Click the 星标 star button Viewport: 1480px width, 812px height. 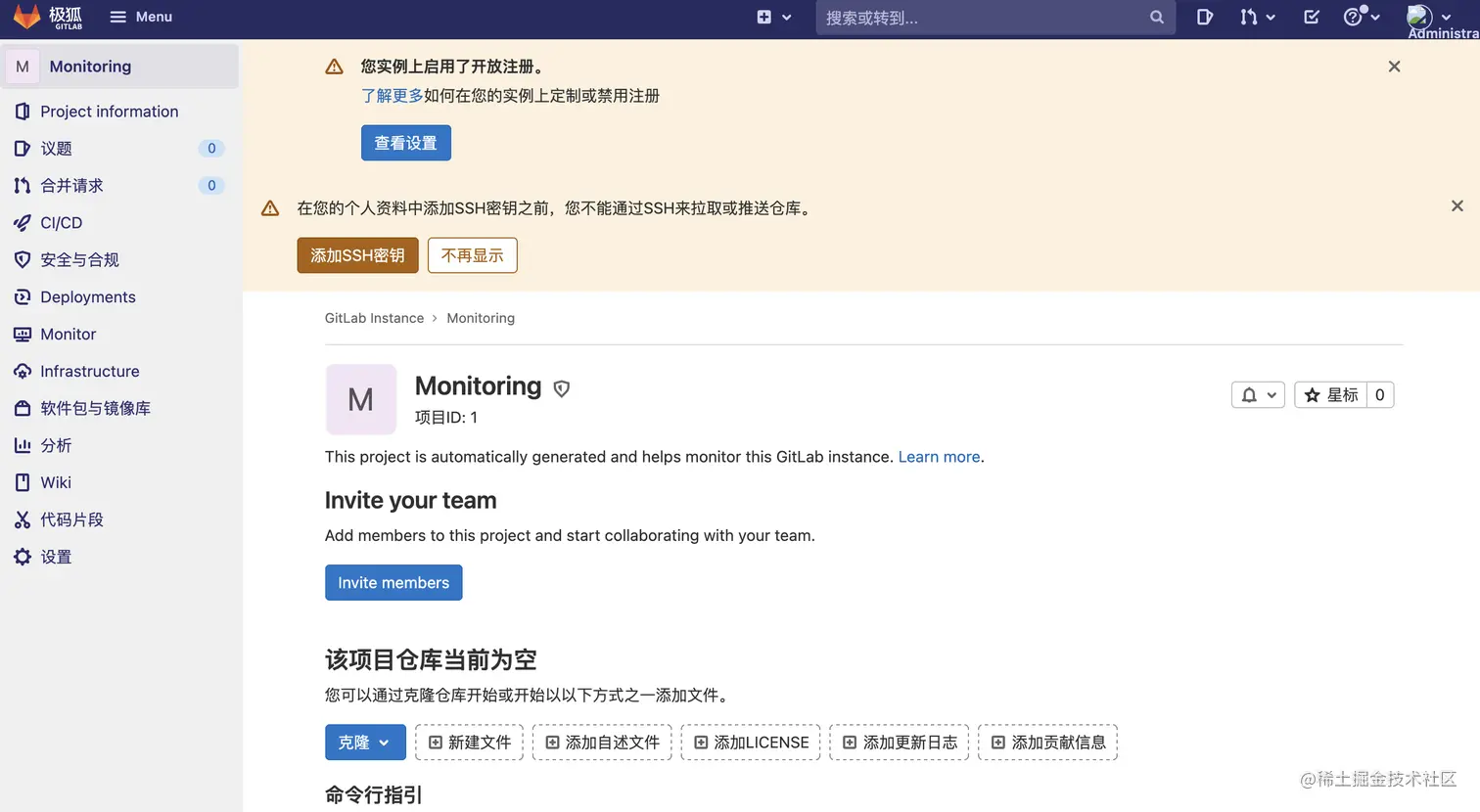point(1331,395)
